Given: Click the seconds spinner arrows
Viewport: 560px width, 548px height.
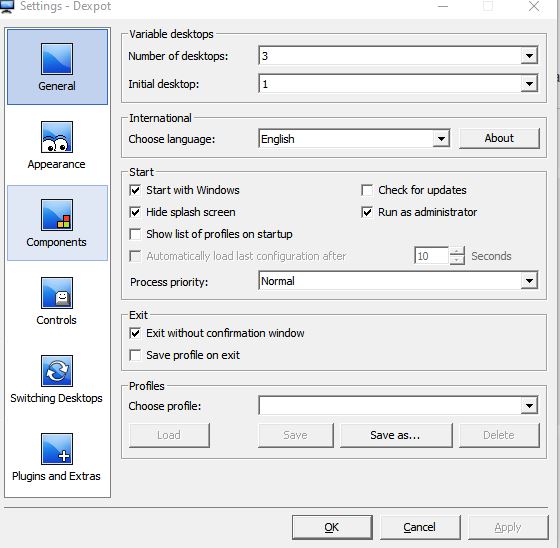Looking at the screenshot, I should pos(457,256).
